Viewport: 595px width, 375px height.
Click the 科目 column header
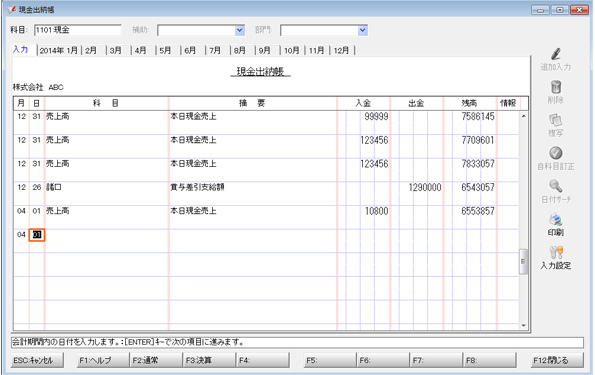point(106,103)
